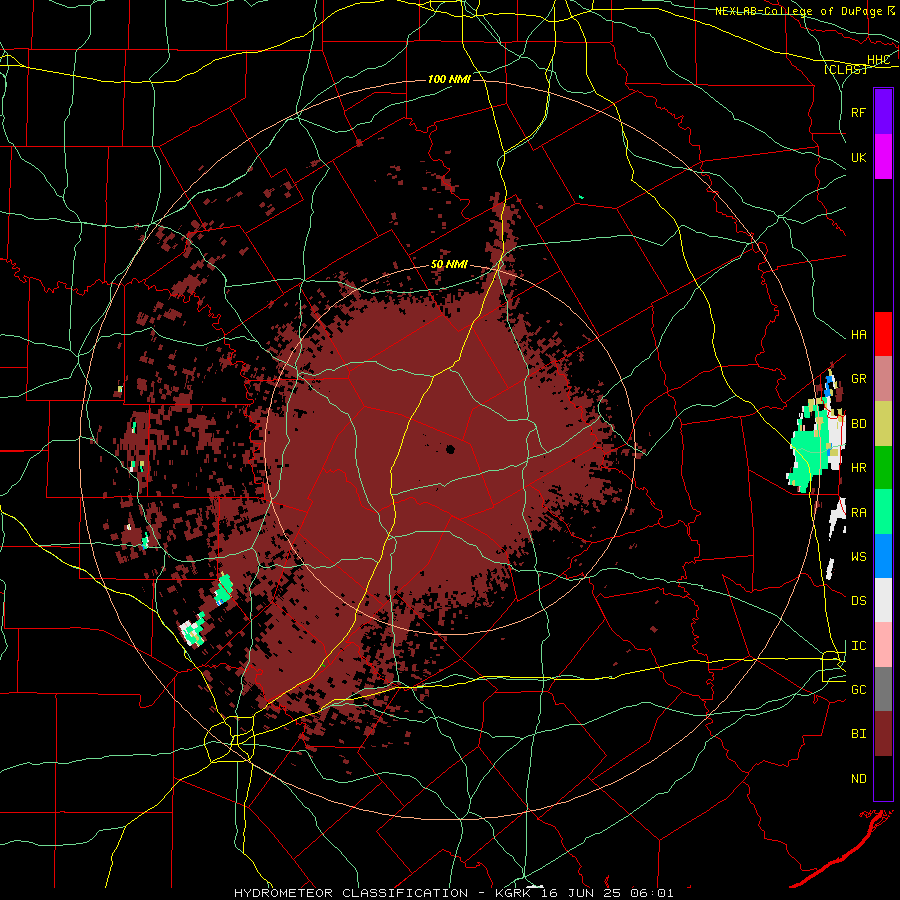This screenshot has width=900, height=900.
Task: Click the 06:01 timestamp
Action: [652, 893]
